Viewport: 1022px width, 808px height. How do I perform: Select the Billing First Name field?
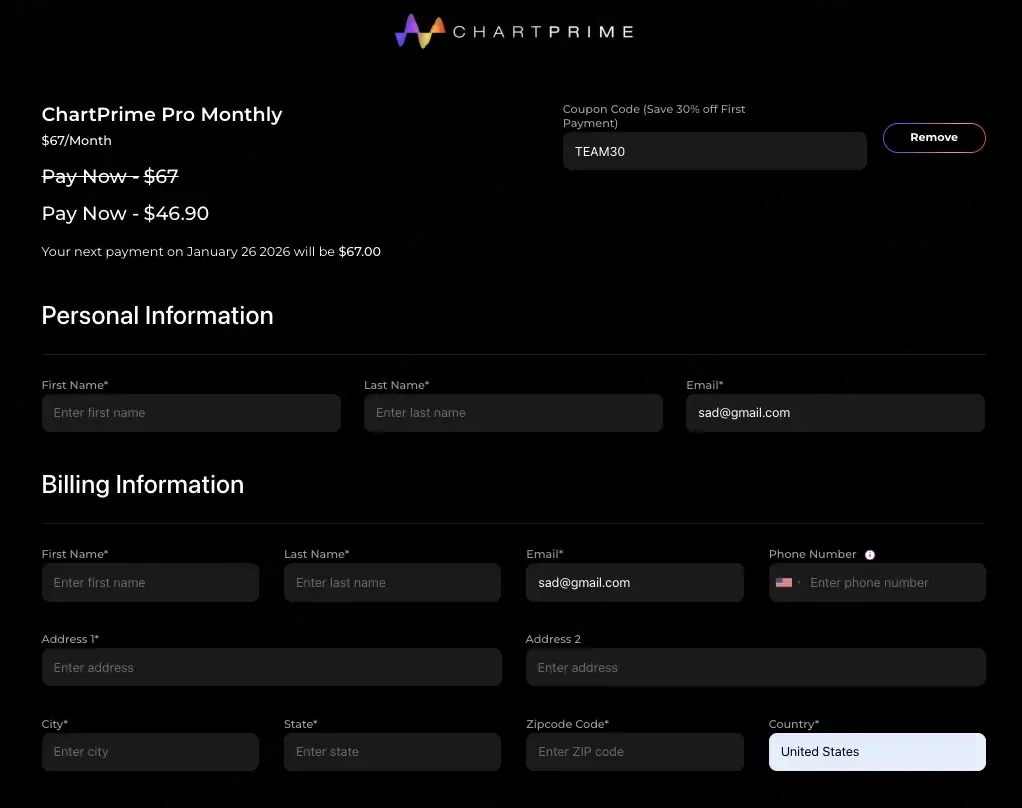[150, 583]
